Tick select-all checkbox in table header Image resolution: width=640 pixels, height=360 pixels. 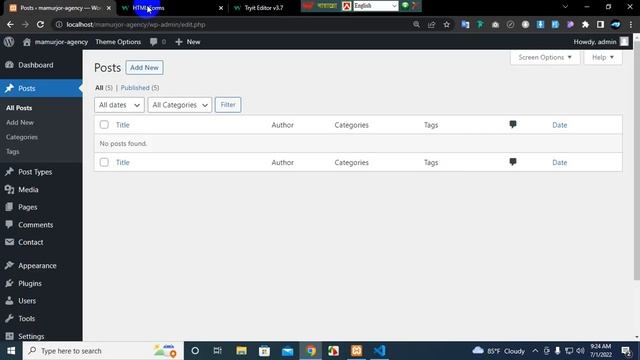[104, 124]
